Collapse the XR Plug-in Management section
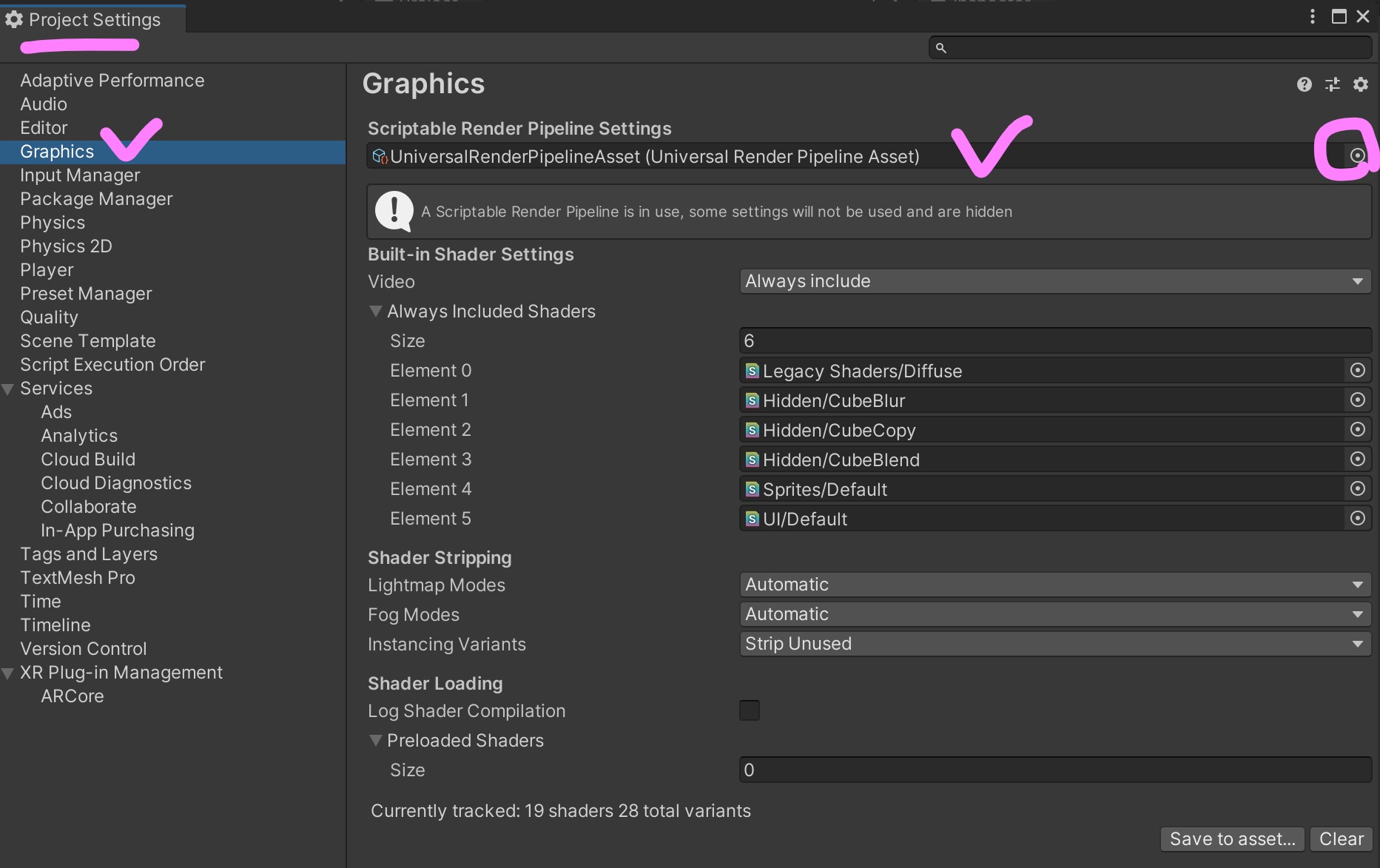The height and width of the screenshot is (868, 1380). coord(8,673)
